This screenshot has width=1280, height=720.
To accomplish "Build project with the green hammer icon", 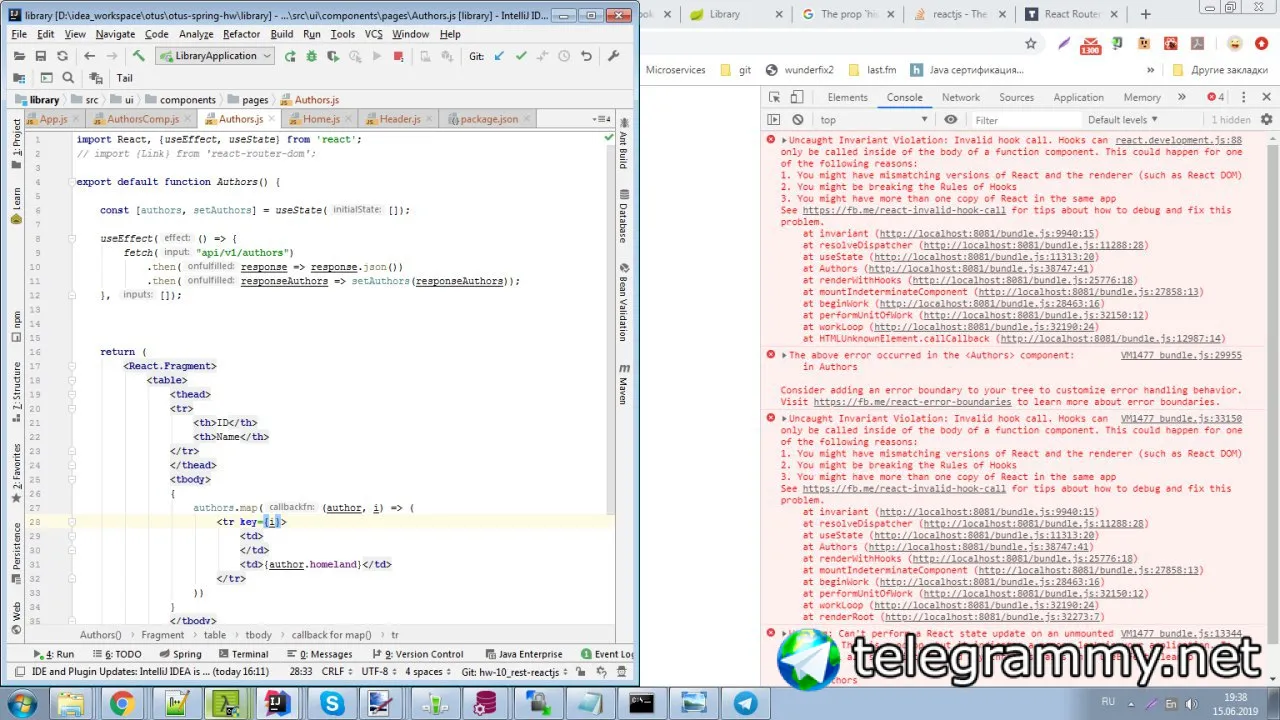I will [x=139, y=56].
